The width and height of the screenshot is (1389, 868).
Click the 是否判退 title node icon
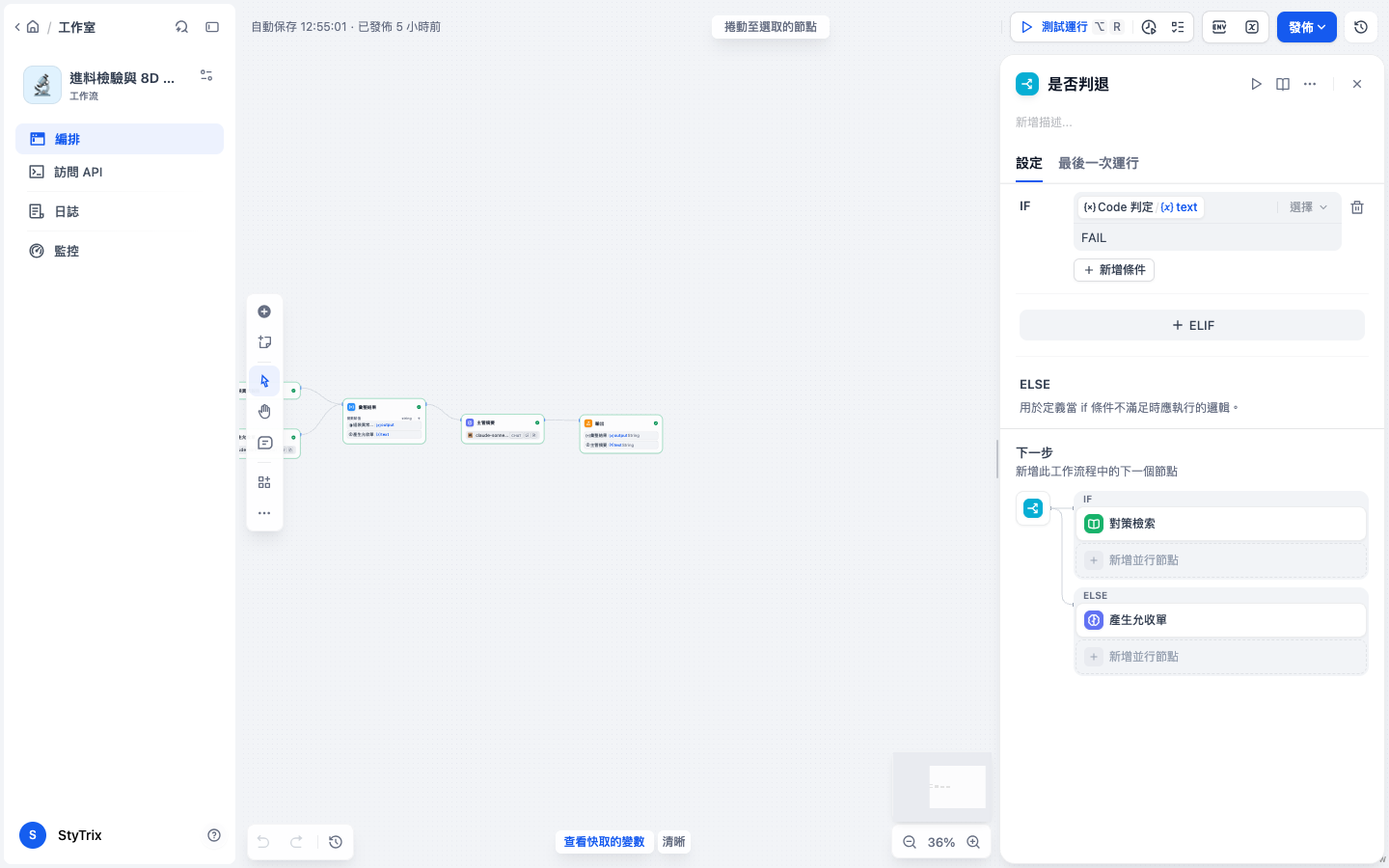tap(1027, 84)
